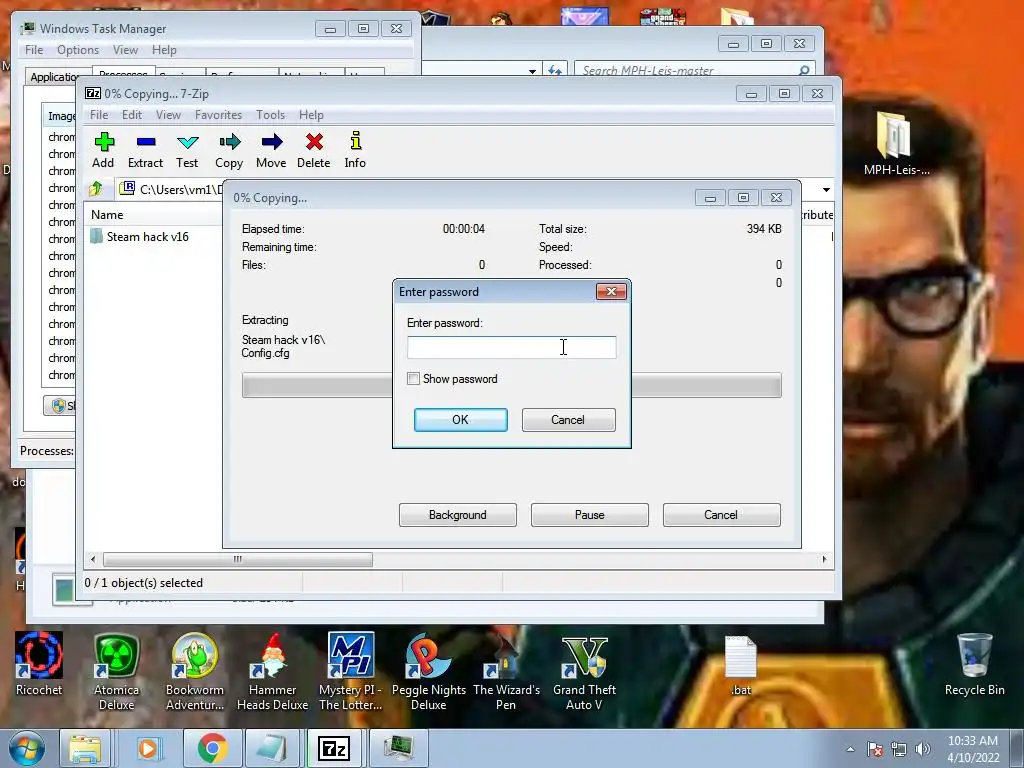The height and width of the screenshot is (768, 1024).
Task: Switch to Task Manager Applications tab
Action: [52, 76]
